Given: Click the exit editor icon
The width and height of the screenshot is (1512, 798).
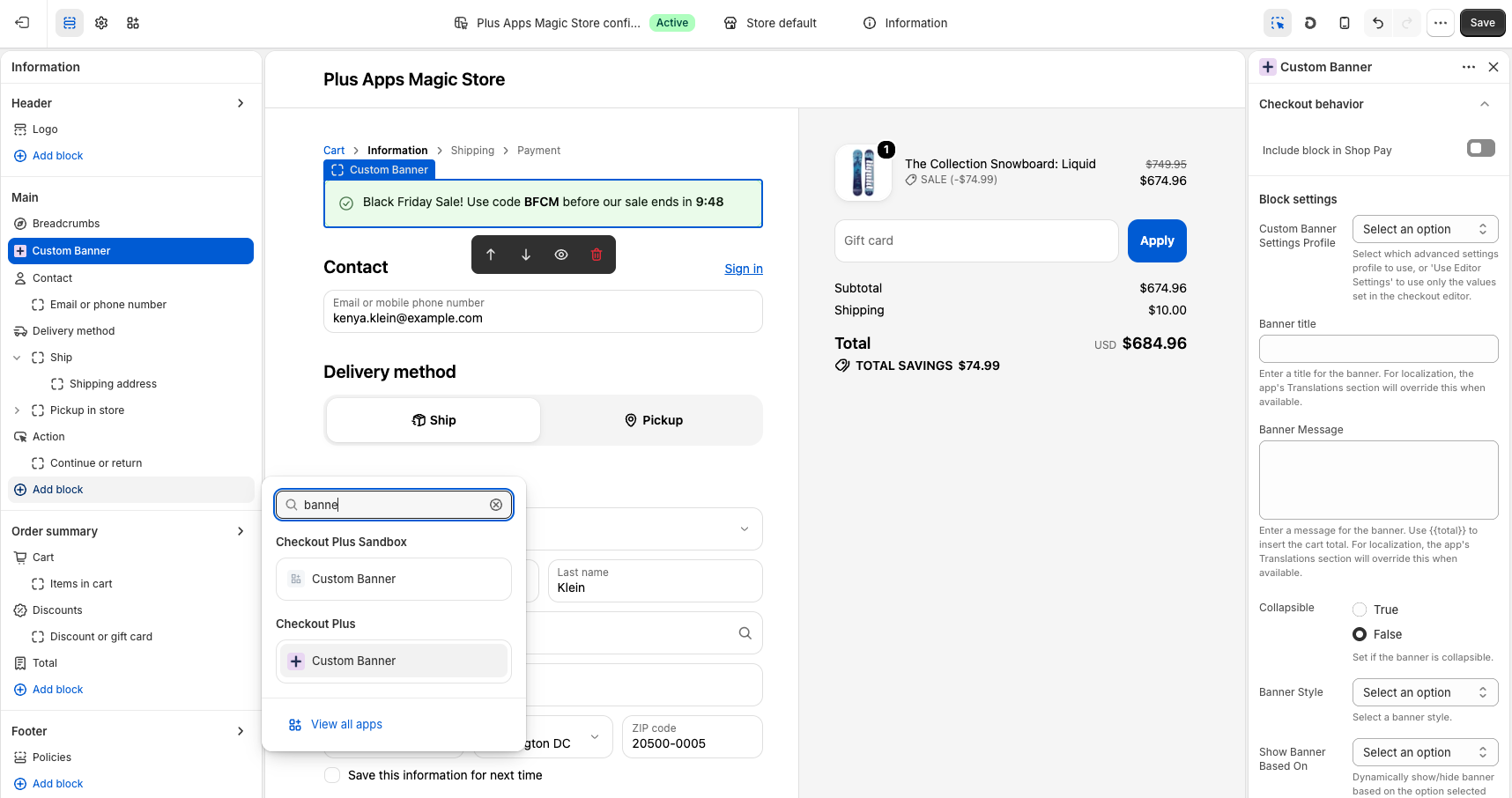Looking at the screenshot, I should pyautogui.click(x=23, y=23).
